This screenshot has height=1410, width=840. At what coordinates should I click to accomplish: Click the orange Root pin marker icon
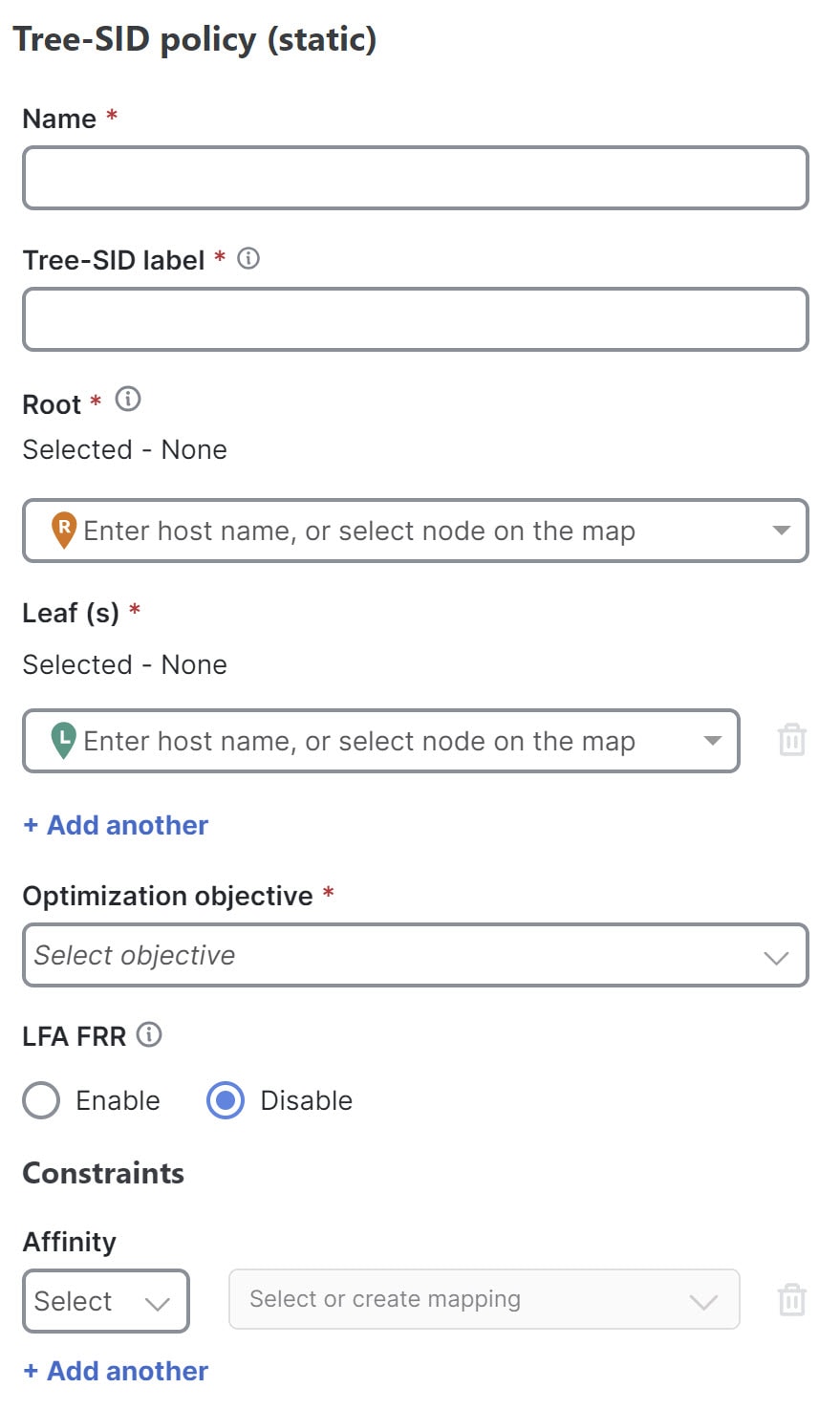pyautogui.click(x=63, y=529)
